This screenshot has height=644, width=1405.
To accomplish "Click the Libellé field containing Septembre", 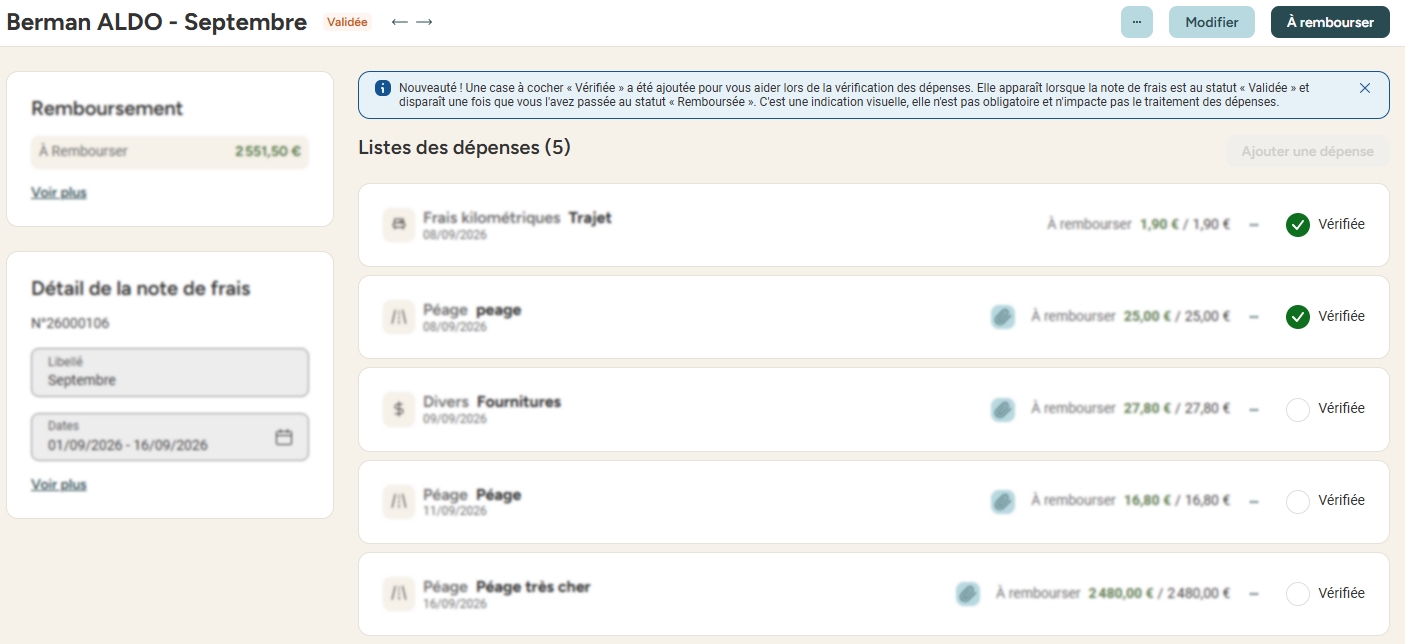I will (x=170, y=372).
